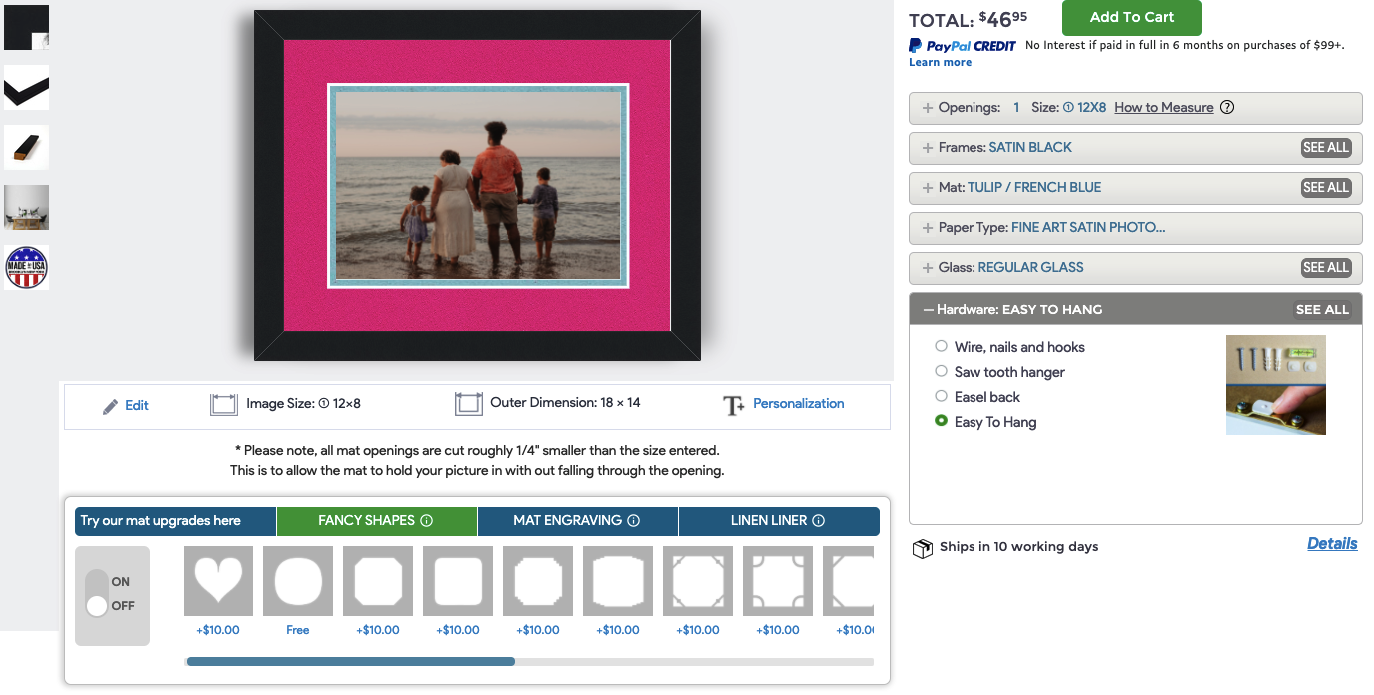Select Wire, nails and hooks hardware

click(x=941, y=346)
